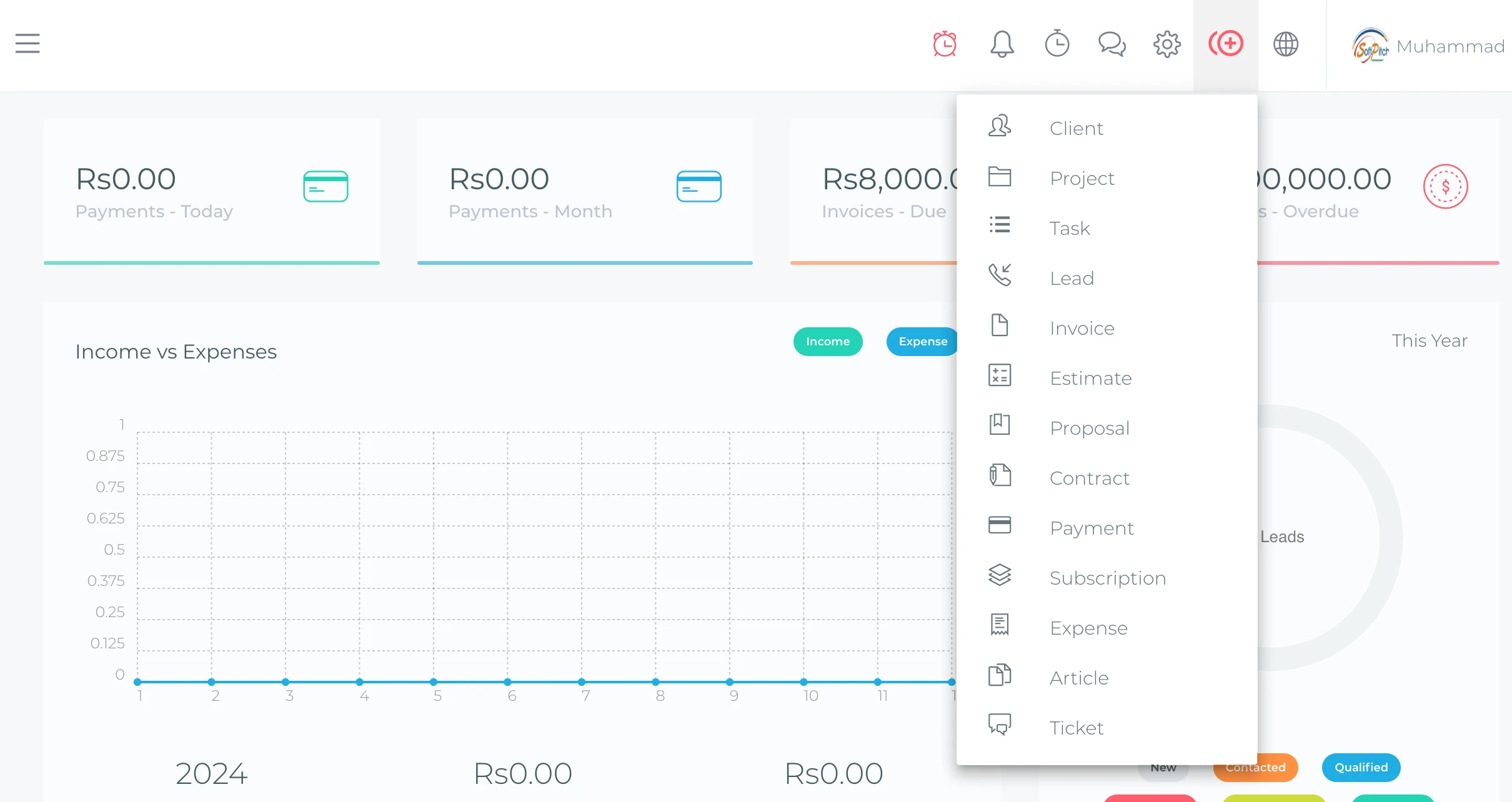Click the This Year filter label
This screenshot has height=802, width=1512.
click(1430, 340)
